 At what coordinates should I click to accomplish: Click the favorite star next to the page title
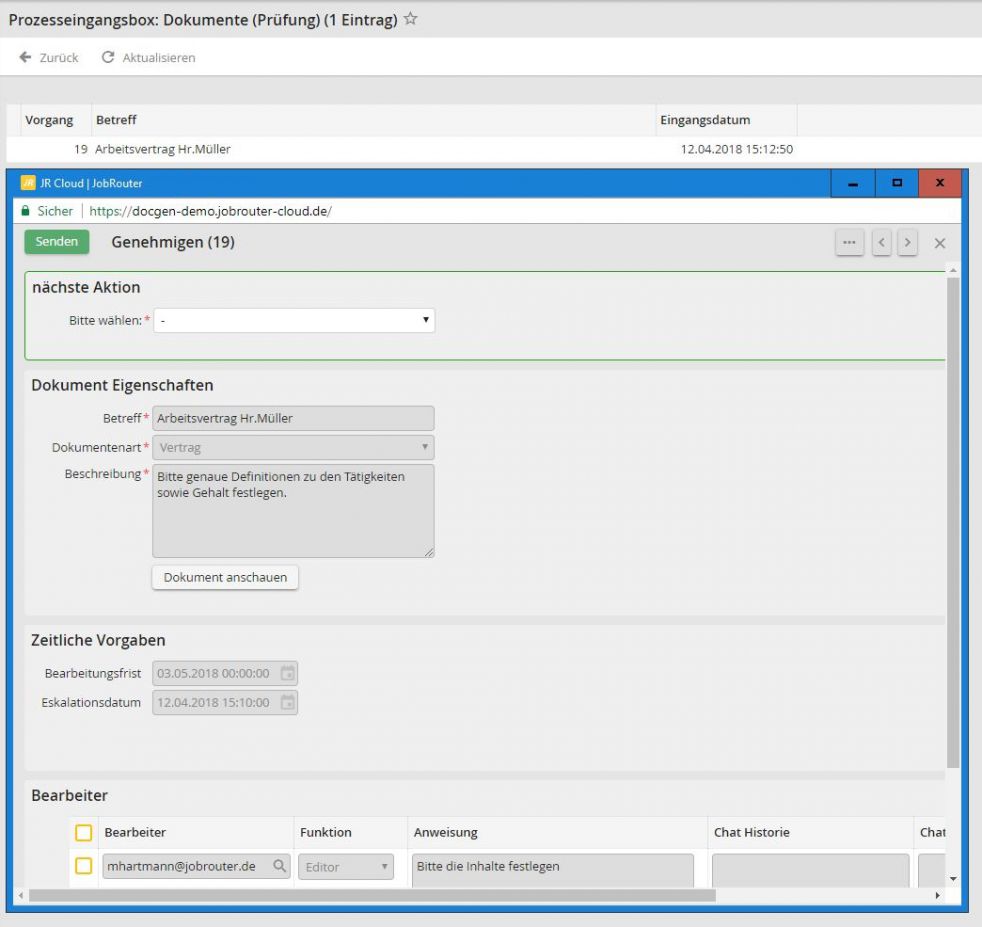coord(410,20)
